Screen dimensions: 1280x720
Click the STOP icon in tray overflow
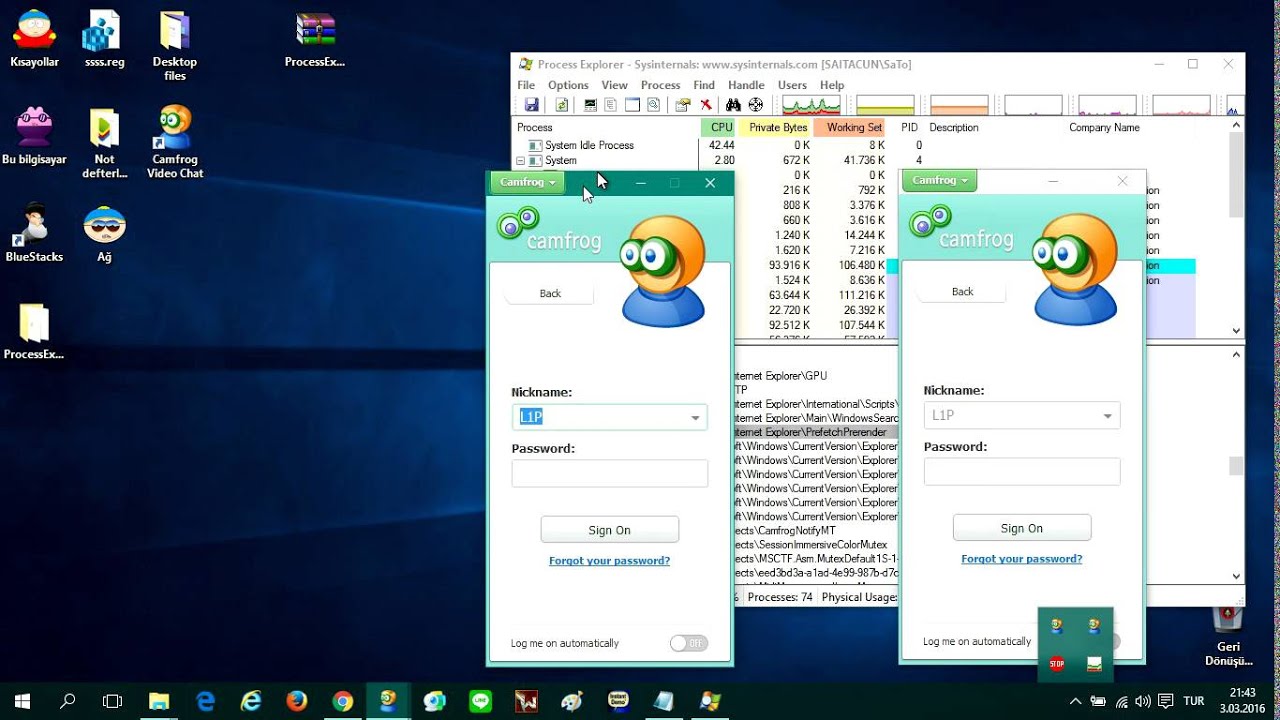(1057, 664)
